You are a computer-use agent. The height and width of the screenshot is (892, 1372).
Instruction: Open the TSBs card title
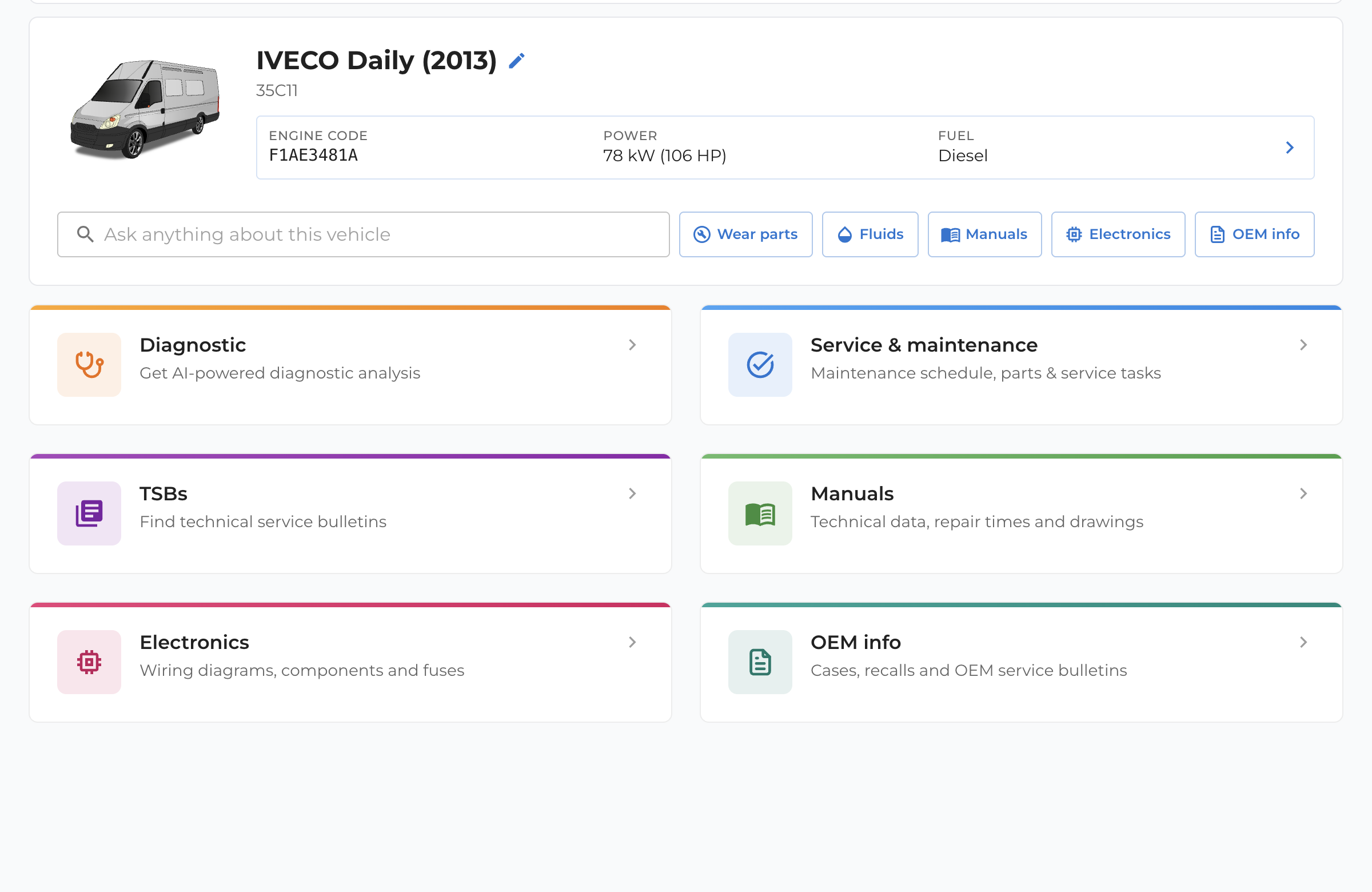(163, 493)
